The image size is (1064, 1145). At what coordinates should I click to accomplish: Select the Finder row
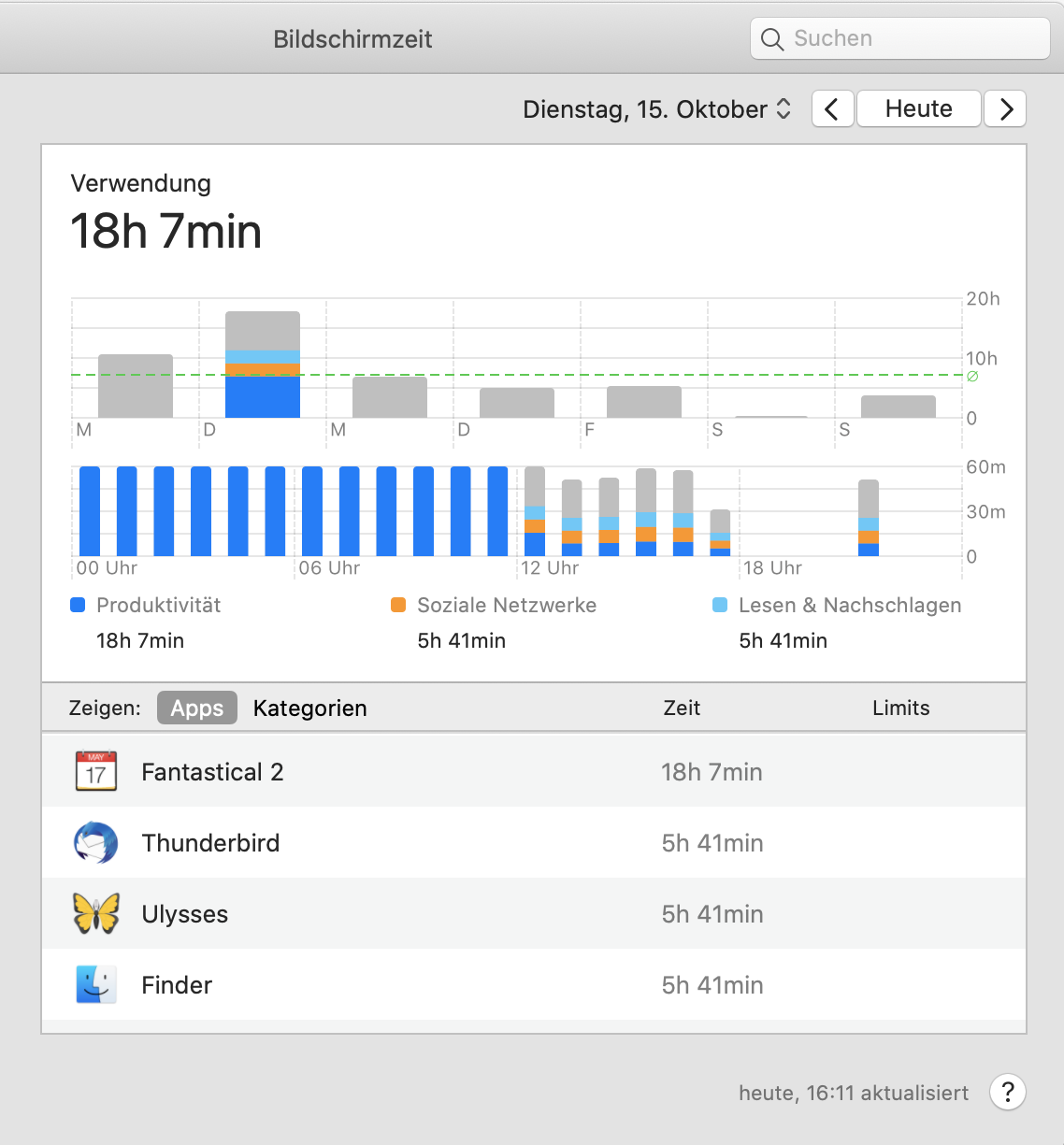[x=534, y=985]
